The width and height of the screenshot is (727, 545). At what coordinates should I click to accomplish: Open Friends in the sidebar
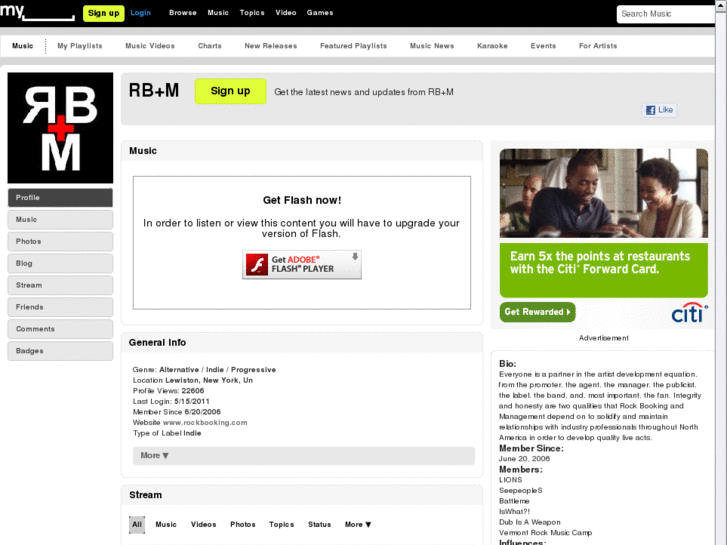click(60, 307)
